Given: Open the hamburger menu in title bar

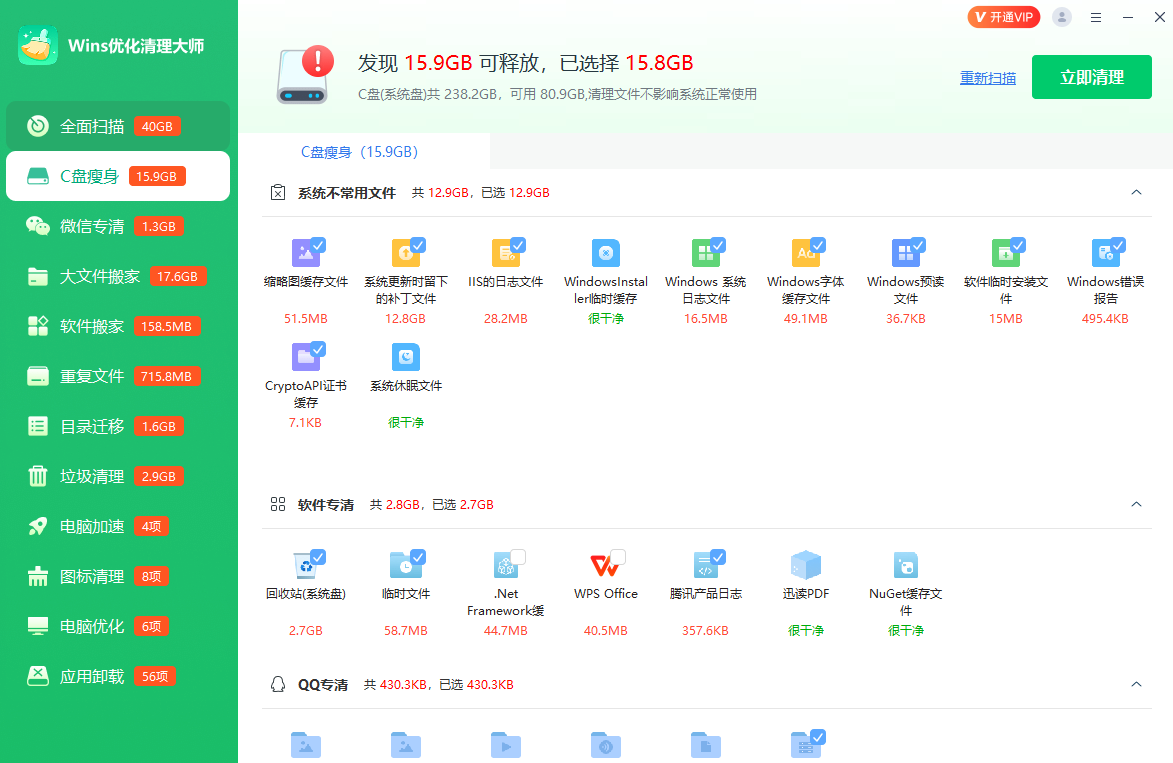Looking at the screenshot, I should (x=1096, y=17).
